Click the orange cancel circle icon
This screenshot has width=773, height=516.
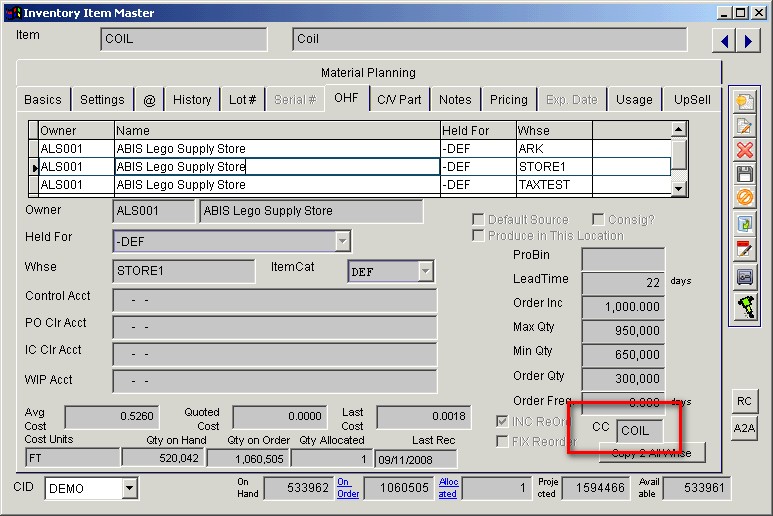coord(744,198)
